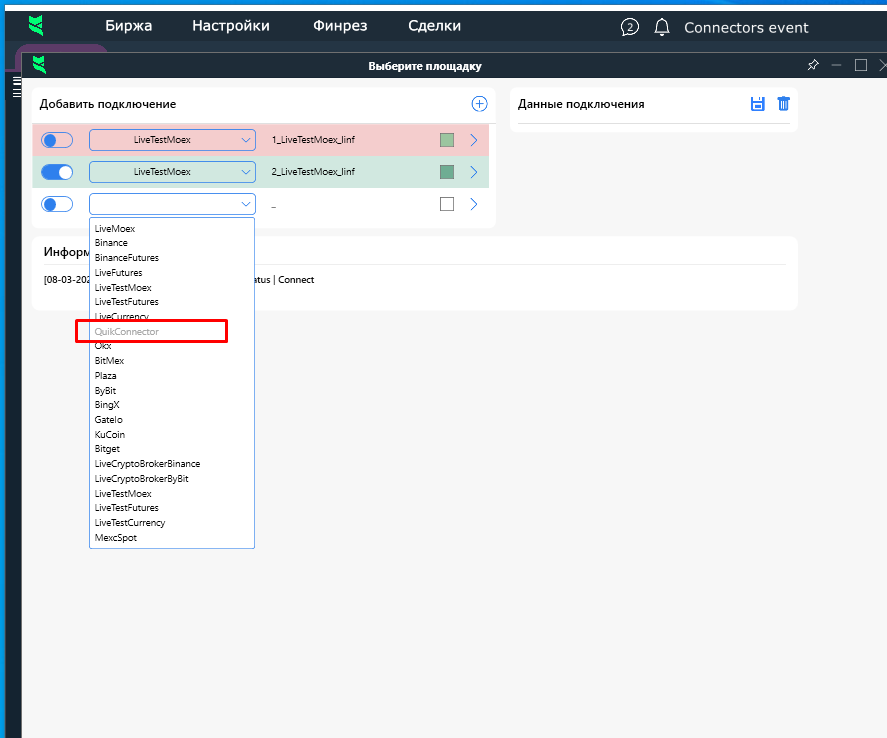The width and height of the screenshot is (887, 738).
Task: Open the Настройки menu
Action: [x=231, y=27]
